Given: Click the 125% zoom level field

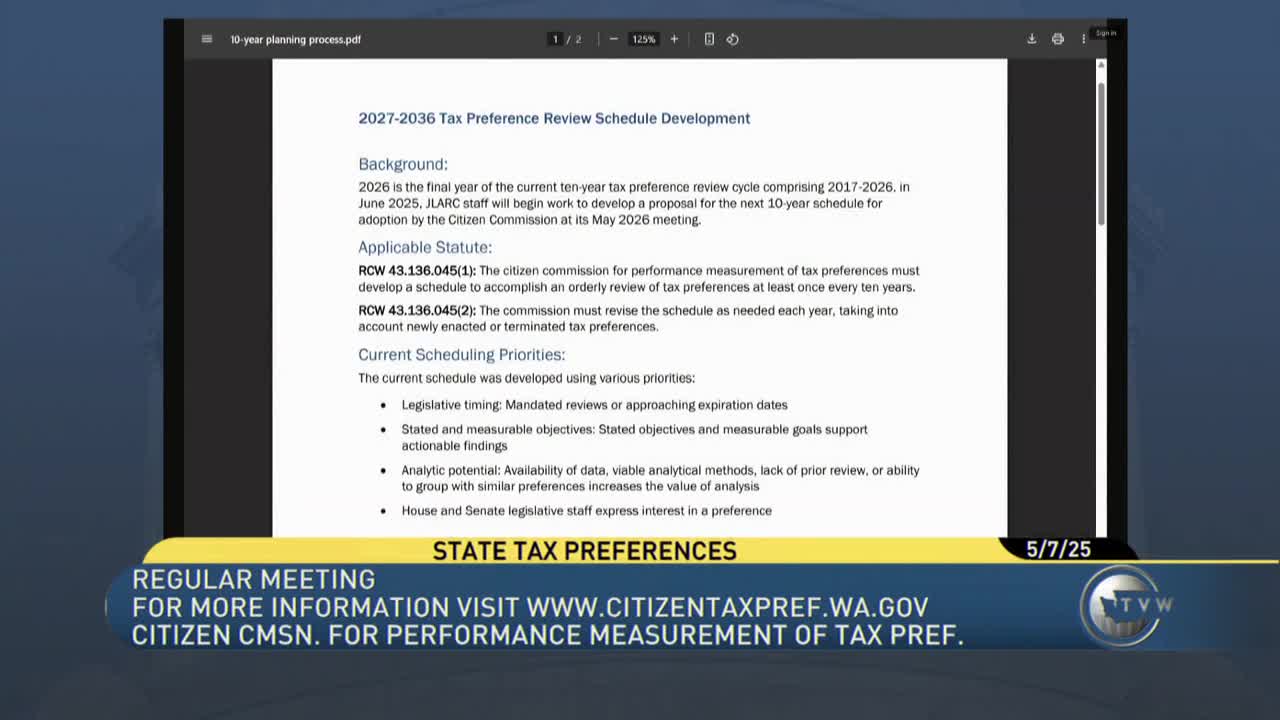Looking at the screenshot, I should [643, 39].
